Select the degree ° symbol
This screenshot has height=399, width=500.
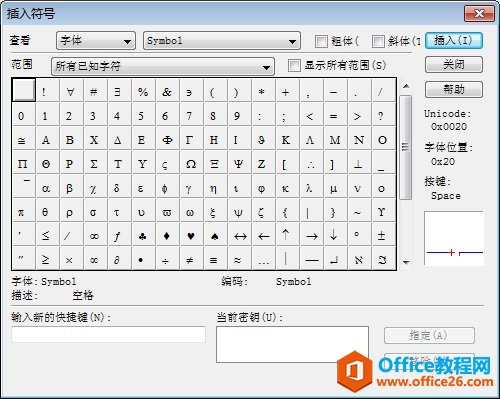pos(359,236)
